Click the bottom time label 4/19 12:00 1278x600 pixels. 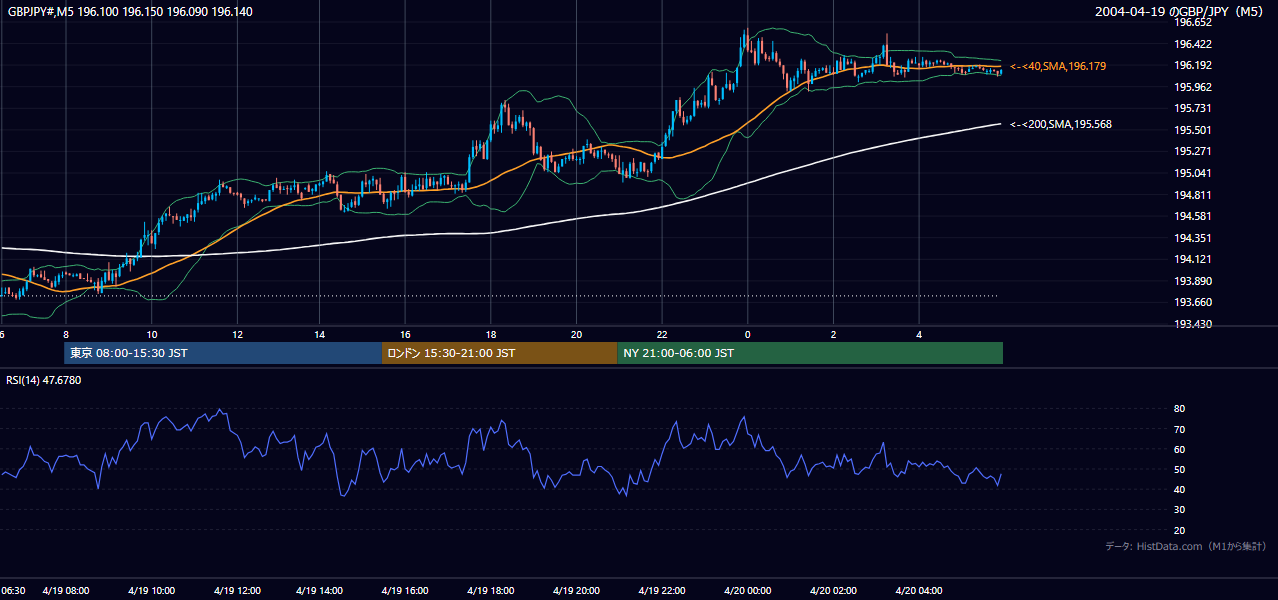(x=237, y=590)
